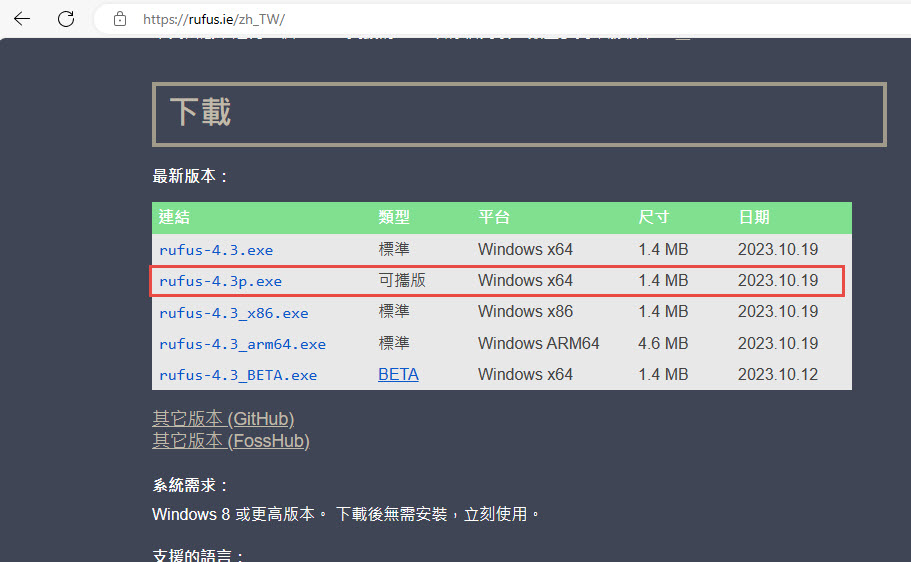Download rufus-4.3_arm64.exe
Image resolution: width=911 pixels, height=562 pixels.
[242, 344]
